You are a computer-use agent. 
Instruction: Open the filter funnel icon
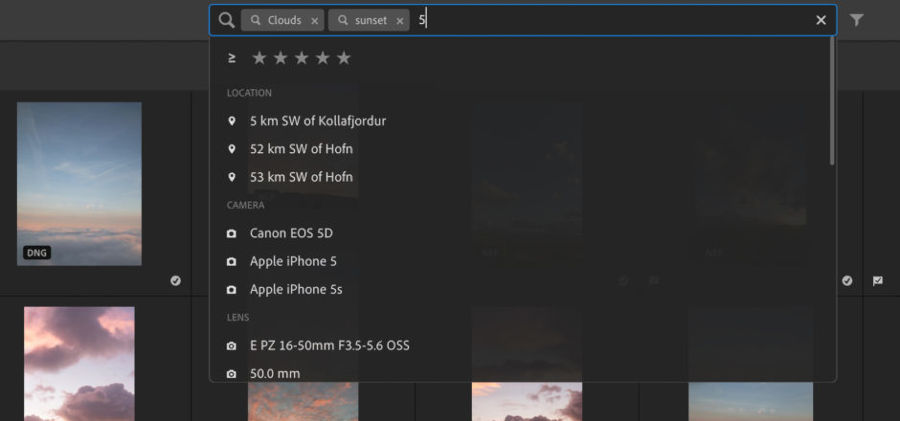pyautogui.click(x=857, y=20)
